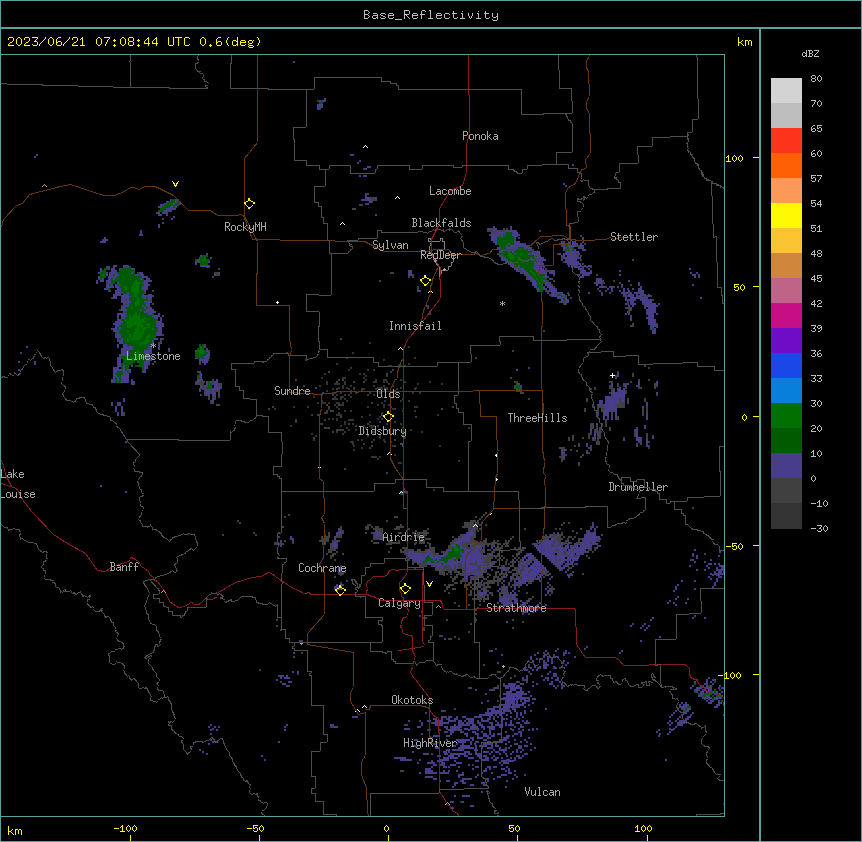Image resolution: width=862 pixels, height=842 pixels.
Task: Click the Vulcan label
Action: [543, 792]
